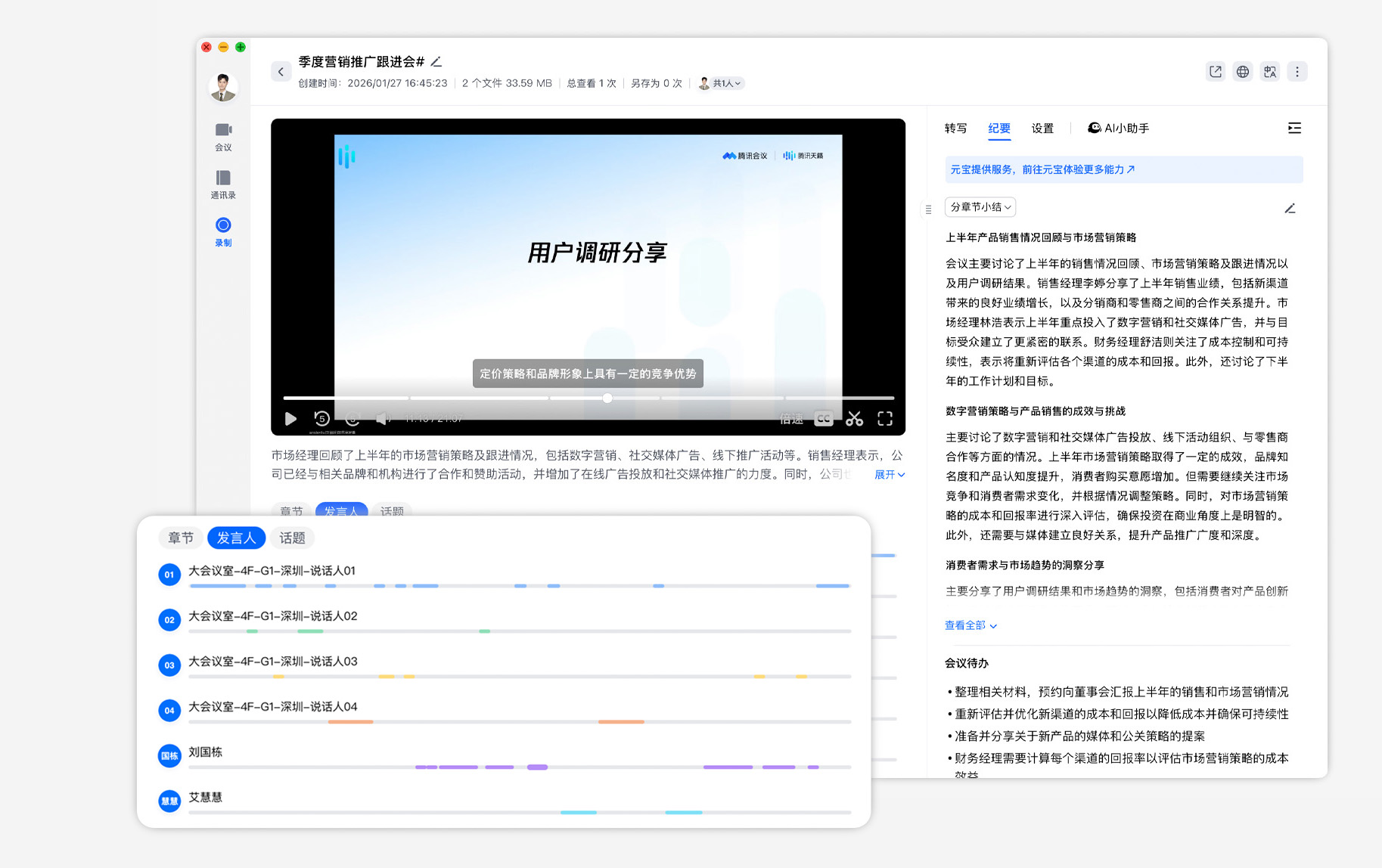This screenshot has height=868, width=1382.
Task: Click the scissors clip tool in the player
Action: (x=854, y=419)
